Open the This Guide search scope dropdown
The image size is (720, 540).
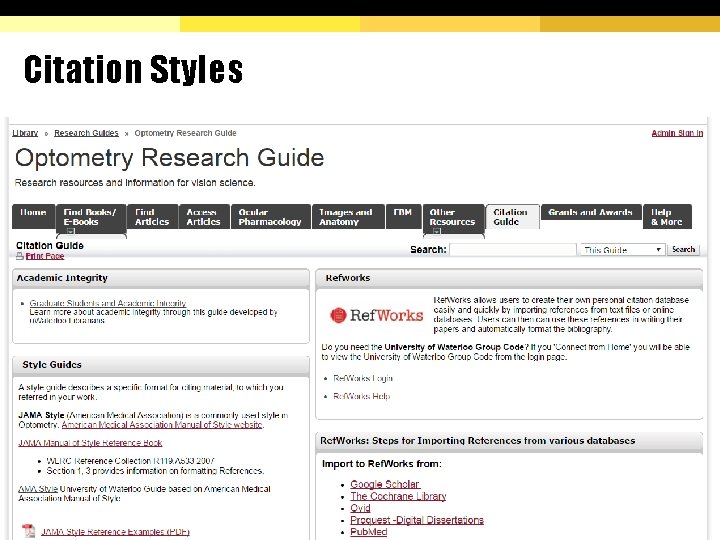coord(623,250)
